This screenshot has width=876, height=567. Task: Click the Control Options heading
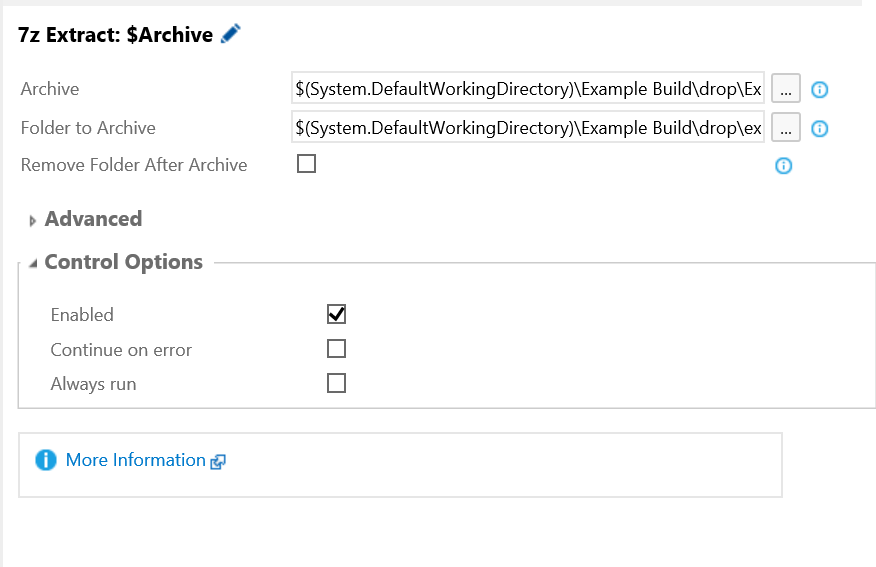pyautogui.click(x=123, y=261)
